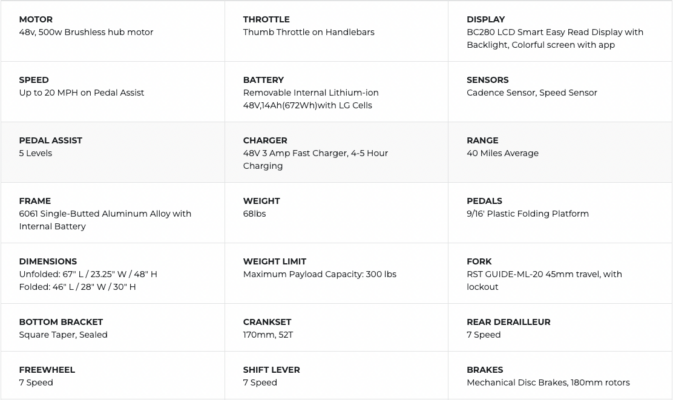Click the highlighted PEDAL ASSIST cell

coord(112,152)
